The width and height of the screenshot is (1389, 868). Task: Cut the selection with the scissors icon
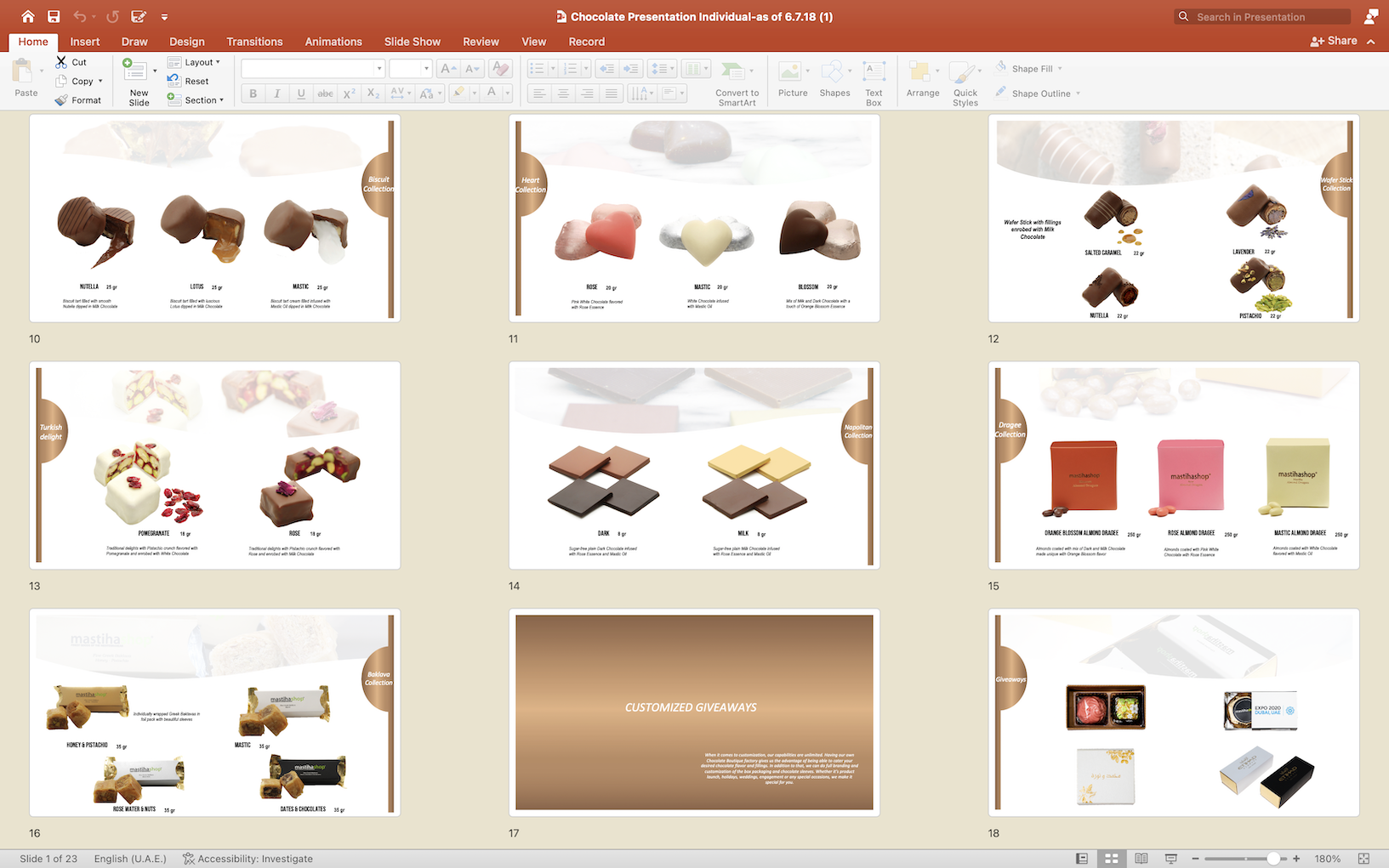point(61,62)
